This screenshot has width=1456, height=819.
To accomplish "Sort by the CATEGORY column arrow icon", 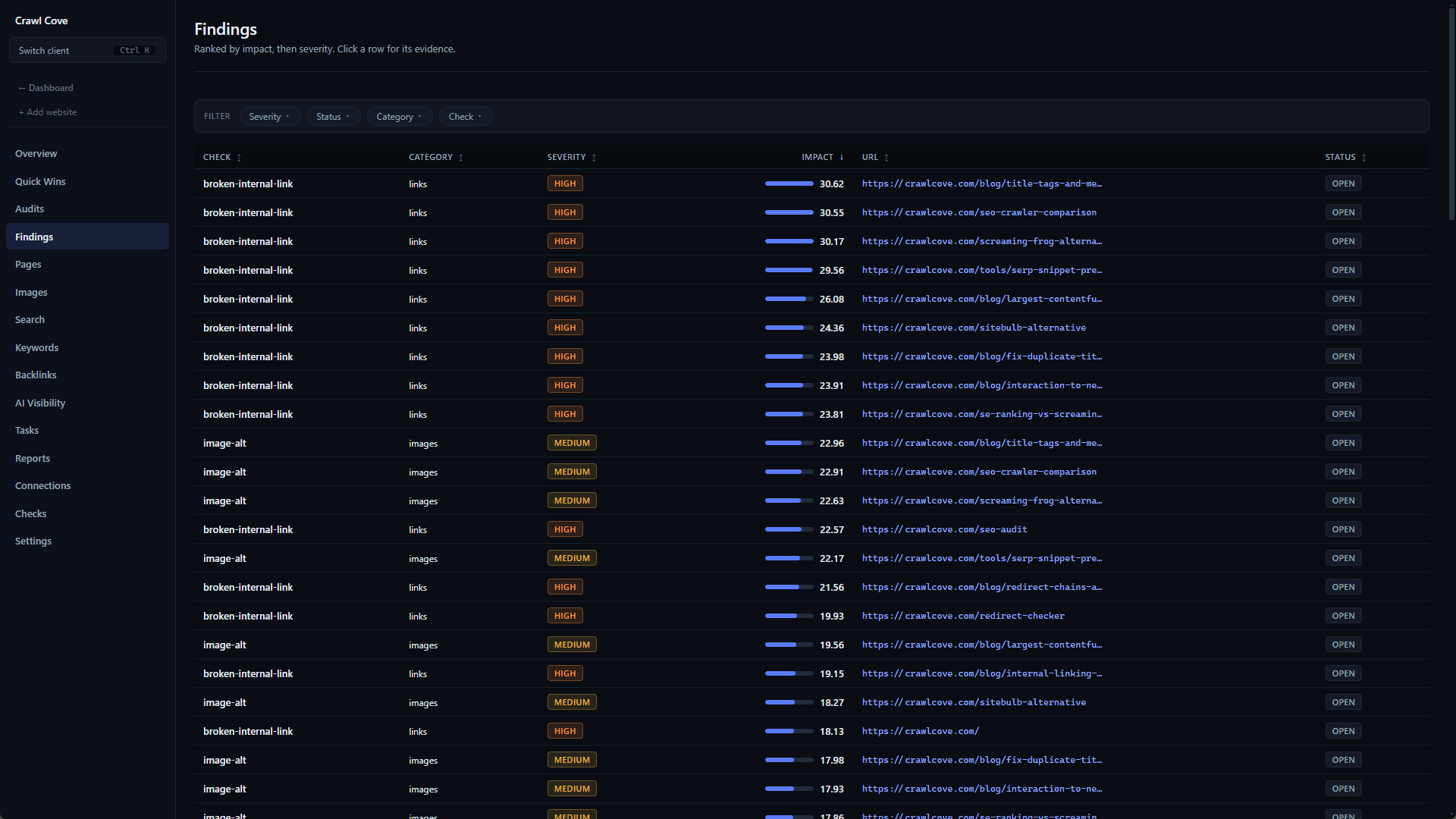I will point(460,158).
